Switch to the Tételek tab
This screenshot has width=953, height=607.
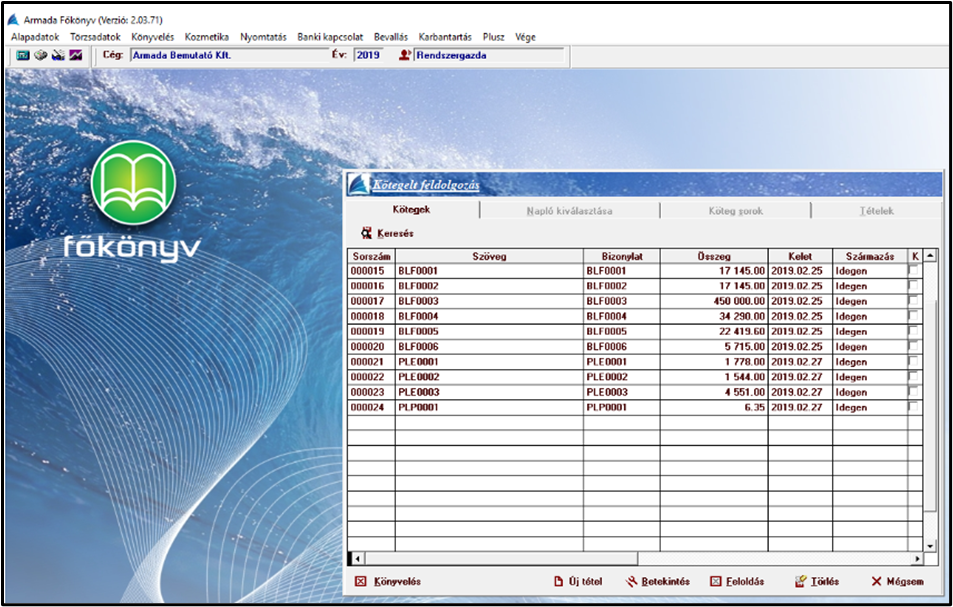tap(876, 211)
